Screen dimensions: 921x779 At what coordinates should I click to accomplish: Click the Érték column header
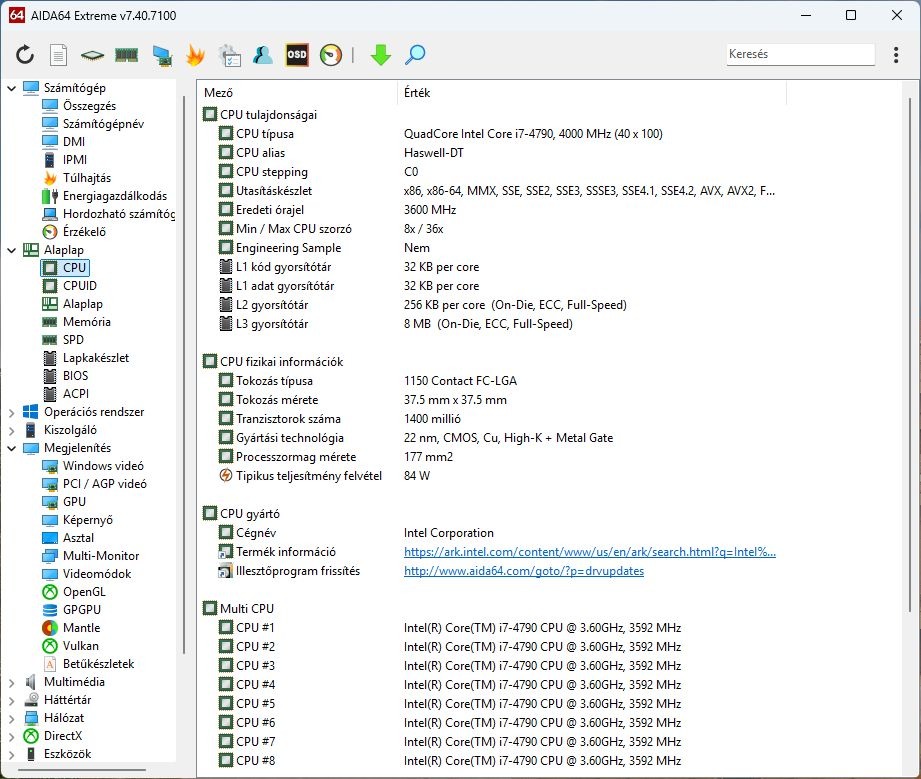pos(417,93)
